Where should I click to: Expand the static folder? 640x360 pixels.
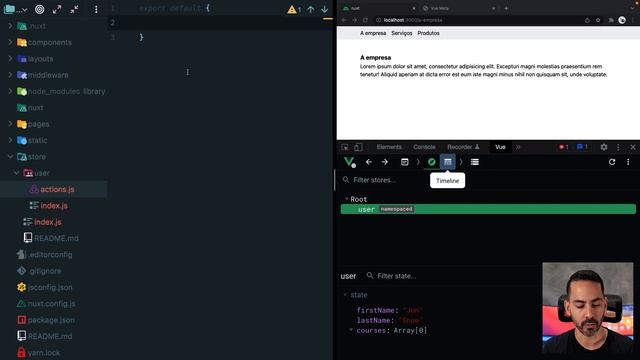[x=10, y=140]
